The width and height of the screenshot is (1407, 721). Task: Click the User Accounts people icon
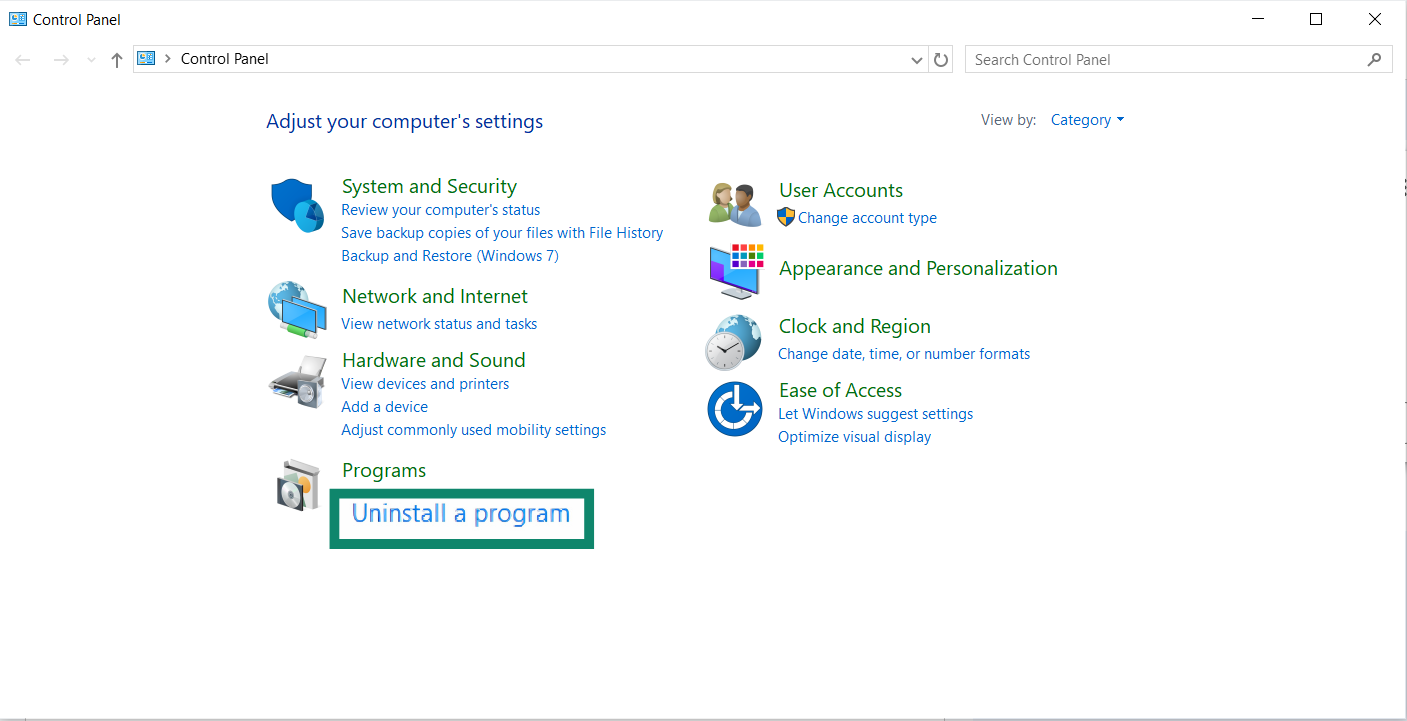(x=735, y=203)
